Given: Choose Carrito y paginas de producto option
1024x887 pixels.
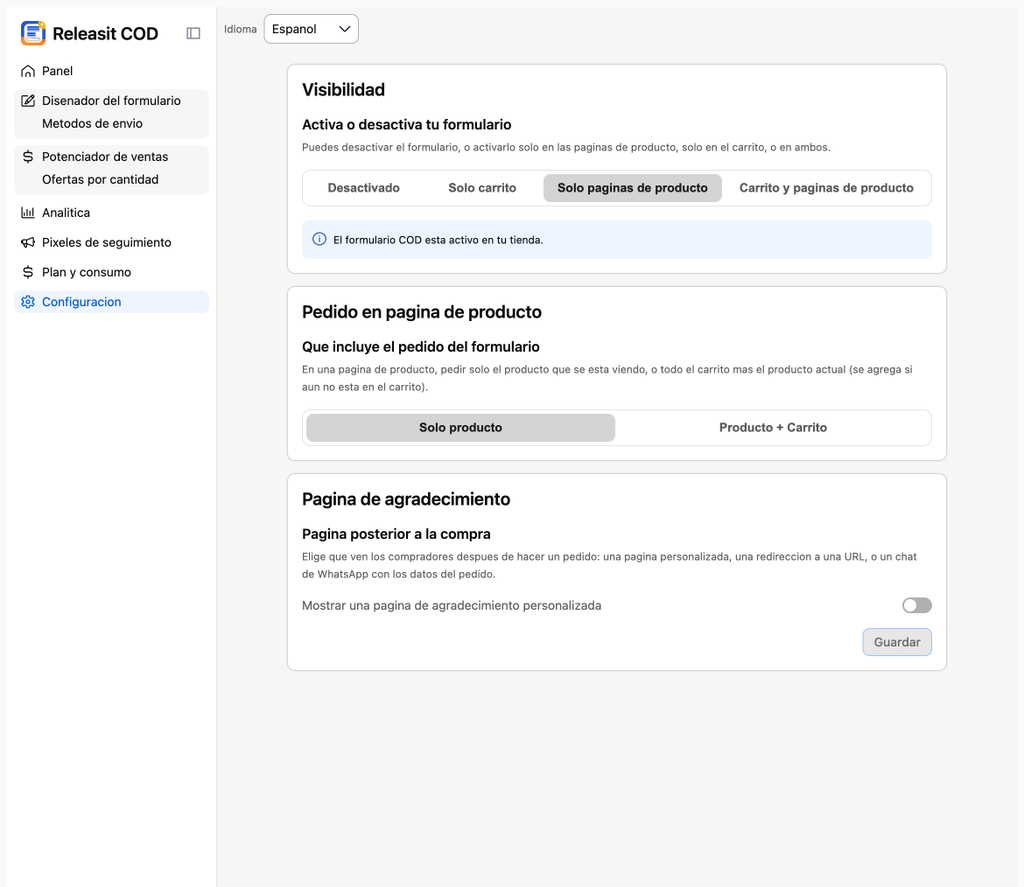Looking at the screenshot, I should pos(826,188).
